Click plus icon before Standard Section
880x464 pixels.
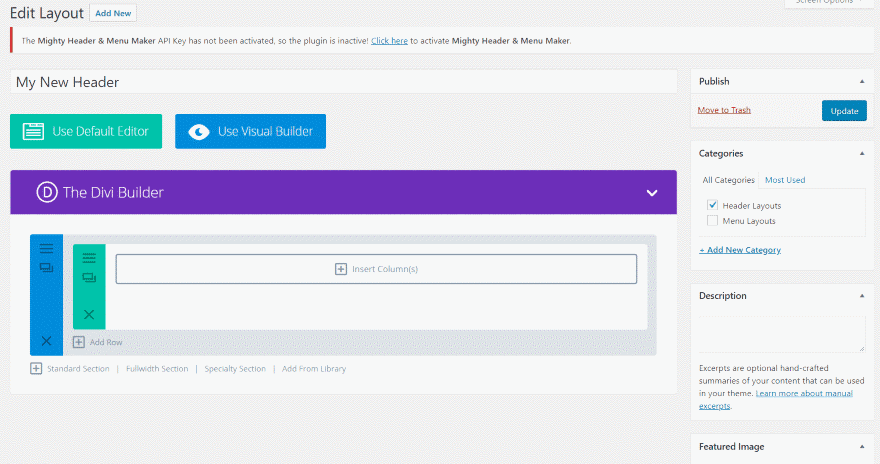pos(36,369)
